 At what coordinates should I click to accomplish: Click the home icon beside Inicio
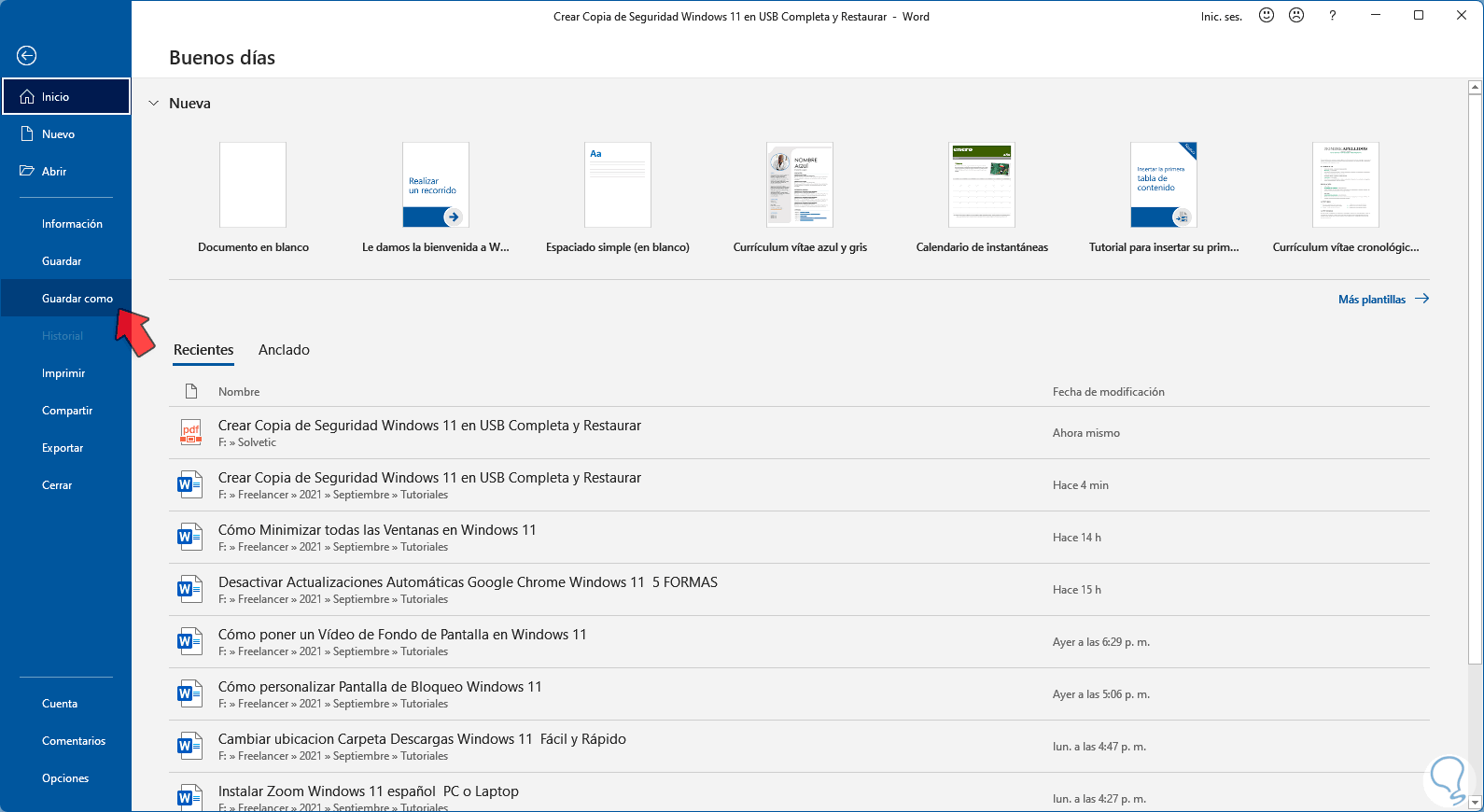point(27,97)
